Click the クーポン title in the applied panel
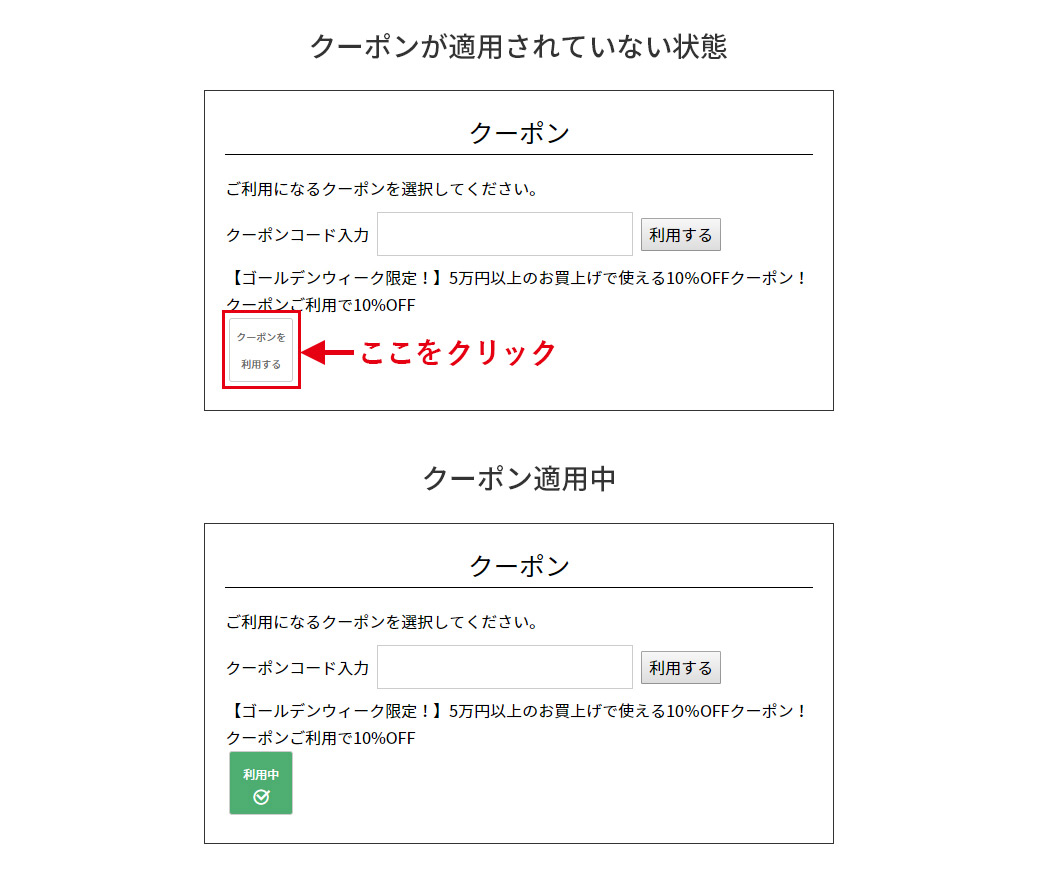 [x=519, y=566]
